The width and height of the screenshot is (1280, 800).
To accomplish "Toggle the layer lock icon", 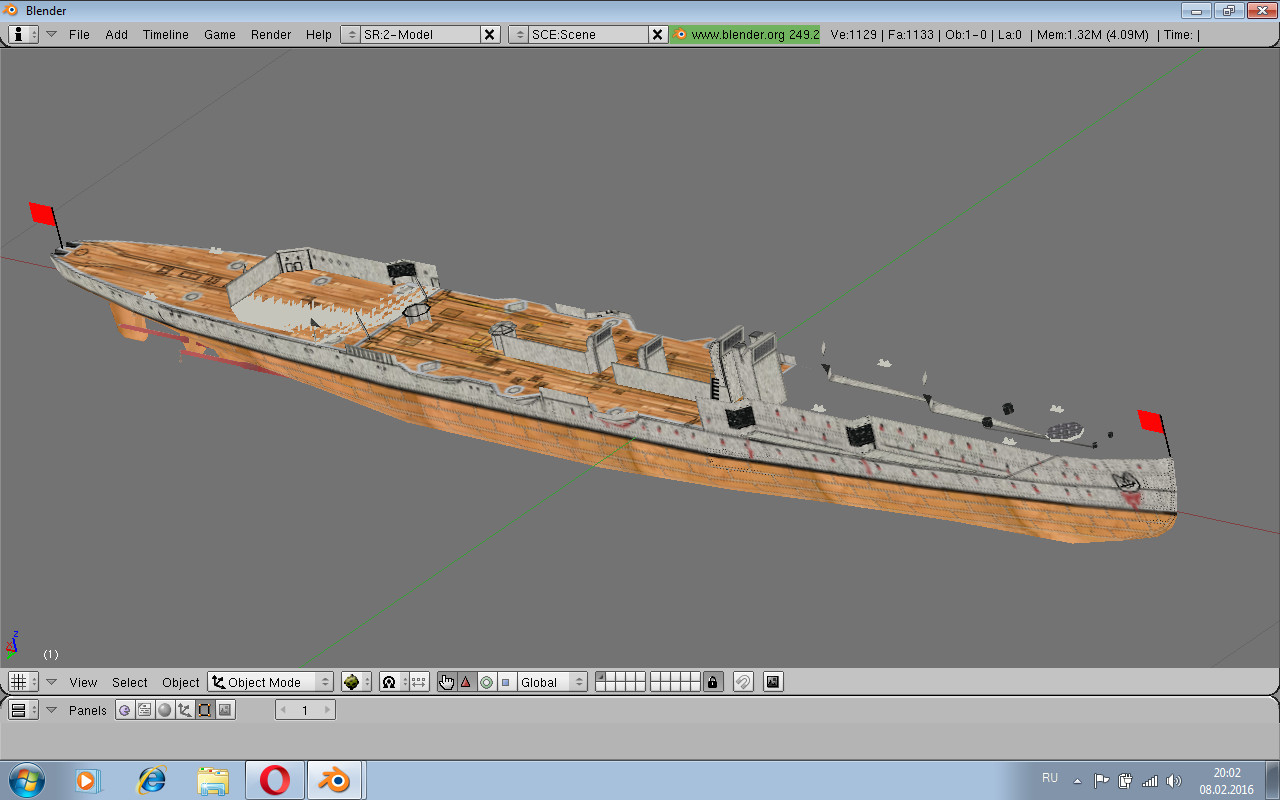I will click(712, 682).
